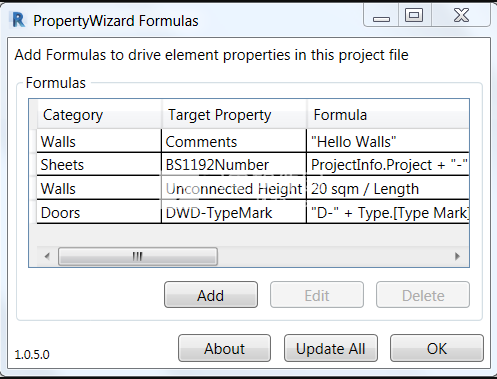Click the Update All button
Viewport: 497px width, 379px height.
(x=331, y=348)
